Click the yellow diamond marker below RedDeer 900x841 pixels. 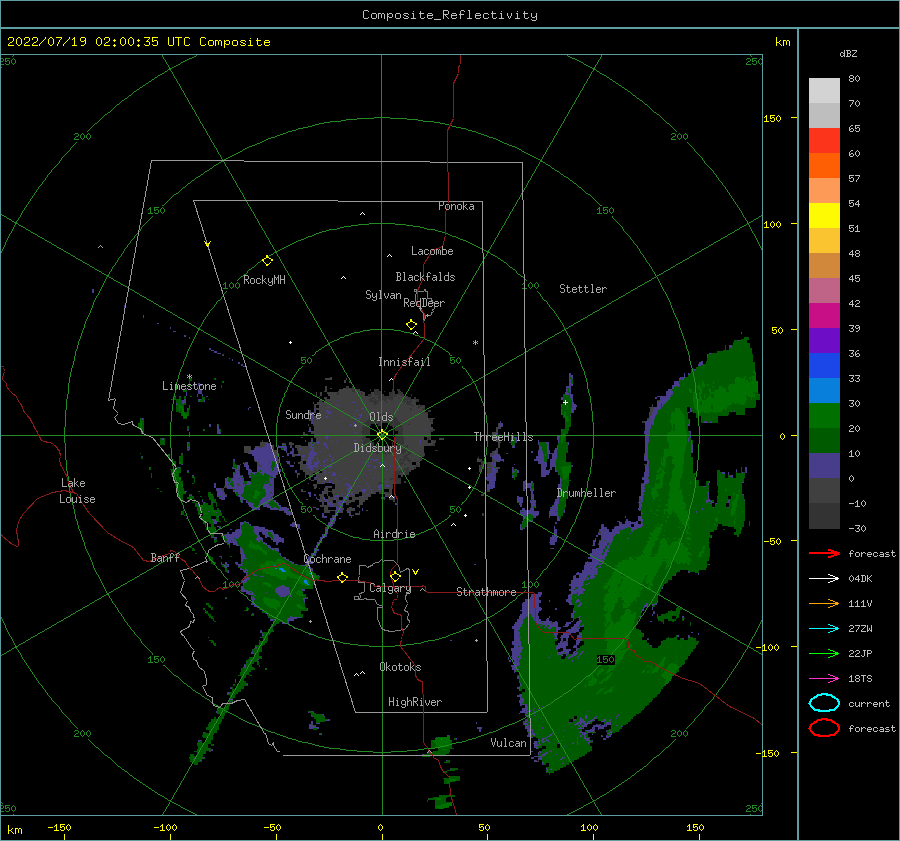412,325
